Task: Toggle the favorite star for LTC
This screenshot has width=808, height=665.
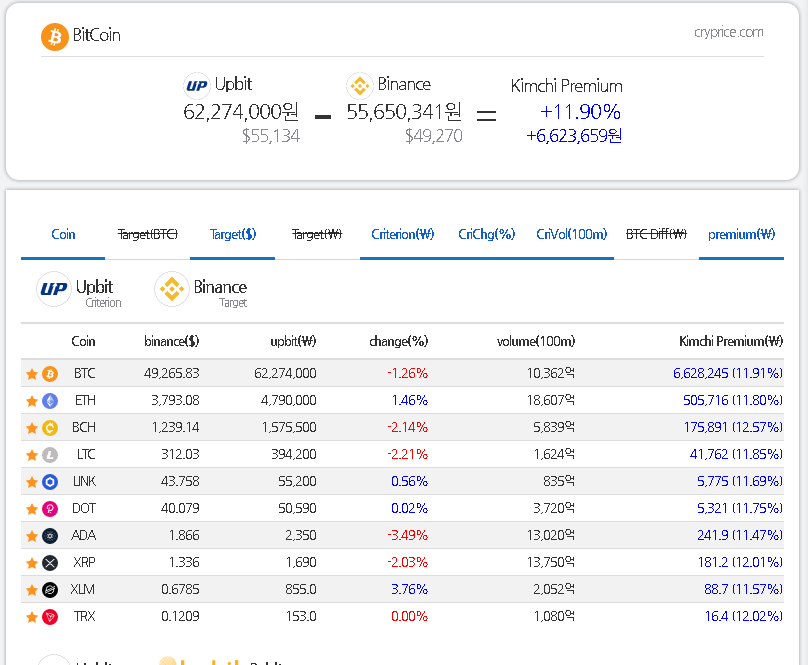Action: [32, 455]
